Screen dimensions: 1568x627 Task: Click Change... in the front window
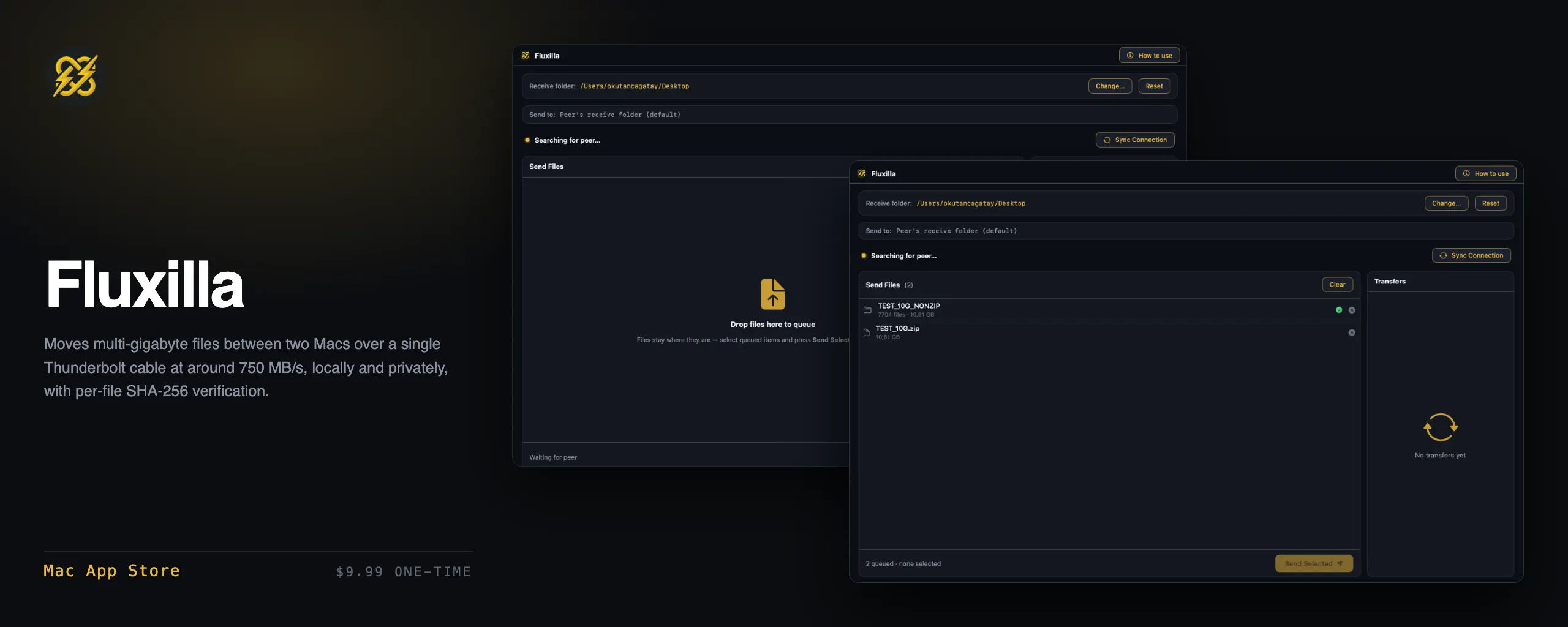1446,203
